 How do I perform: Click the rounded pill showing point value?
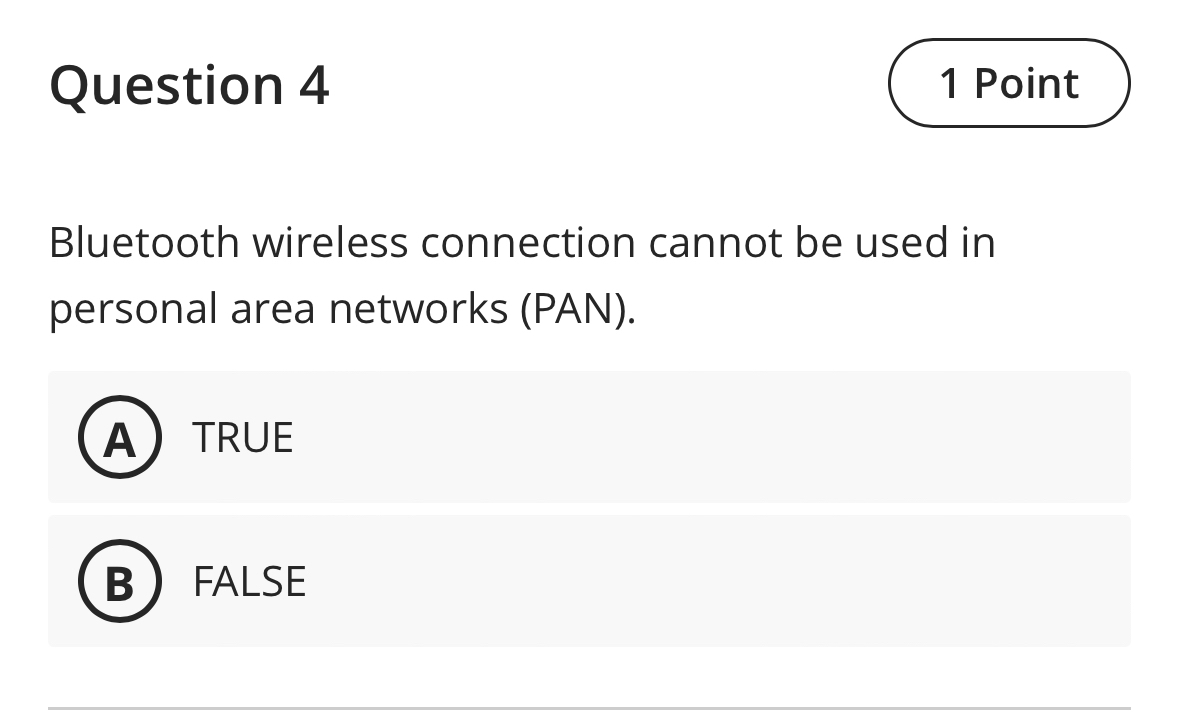pos(1008,83)
